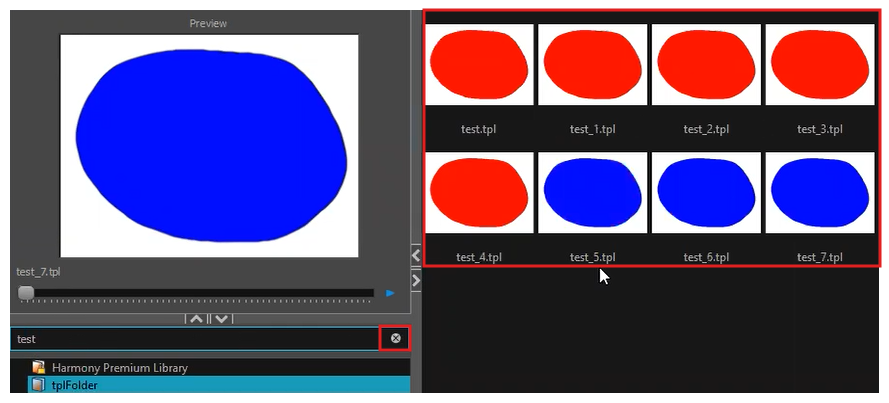The image size is (889, 403).
Task: Select the test_3.tpl template thumbnail
Action: pyautogui.click(x=820, y=65)
